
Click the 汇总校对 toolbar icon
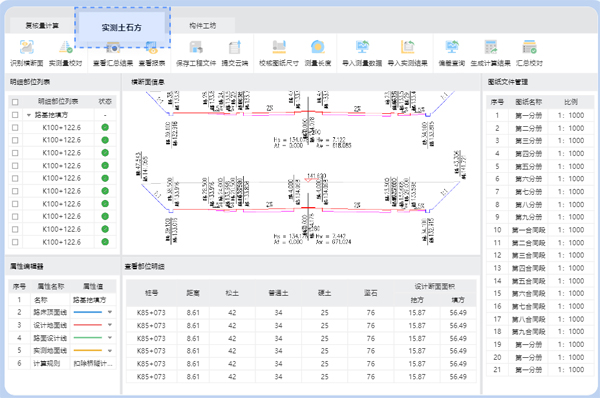530,47
